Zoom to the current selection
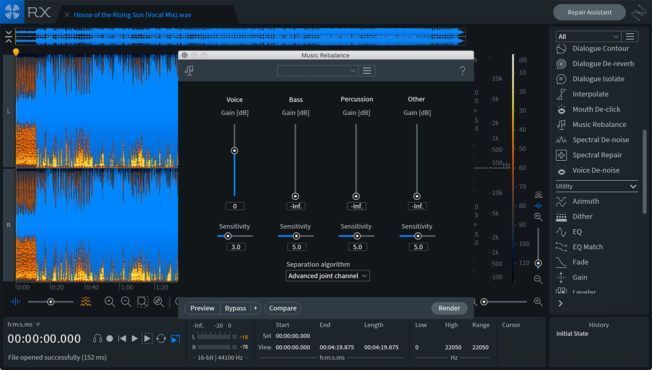Screen dimensions: 652x370 coord(142,302)
